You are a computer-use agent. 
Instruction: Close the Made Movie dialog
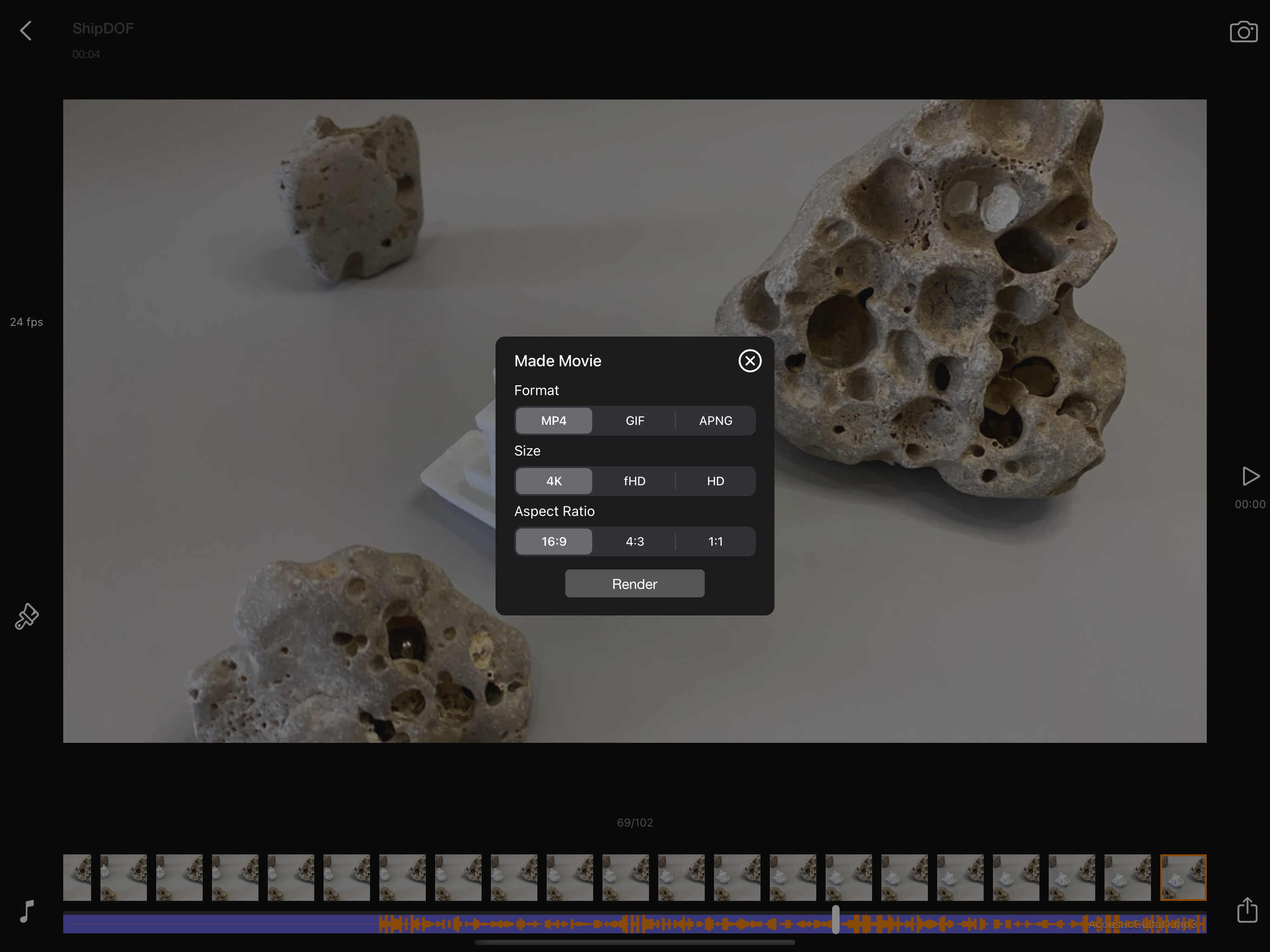click(x=750, y=361)
